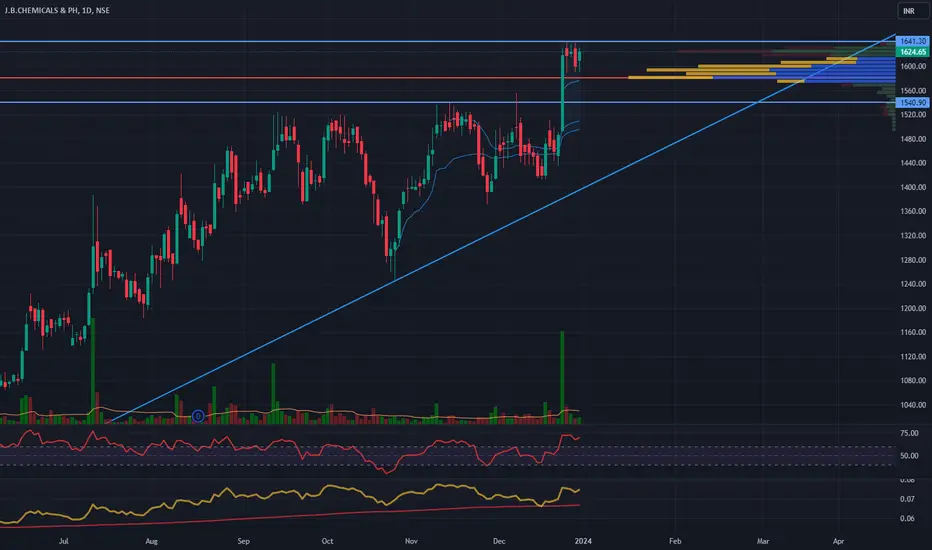
Task: Click the Dec time axis label
Action: coord(499,541)
